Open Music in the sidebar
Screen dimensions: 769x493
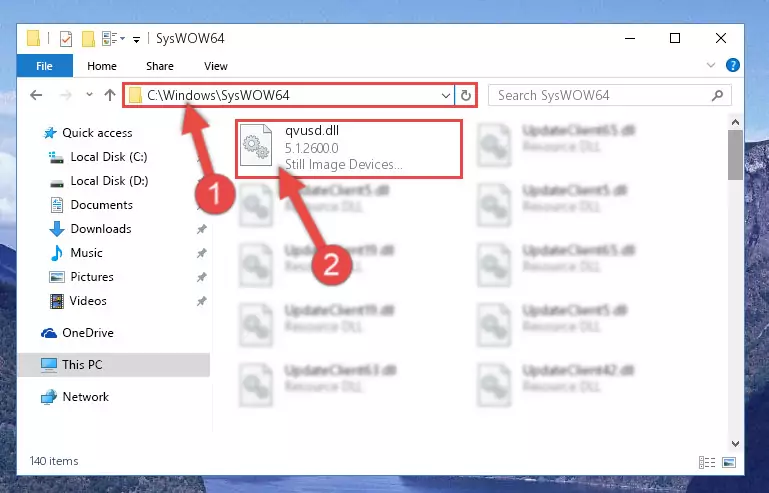coord(86,253)
